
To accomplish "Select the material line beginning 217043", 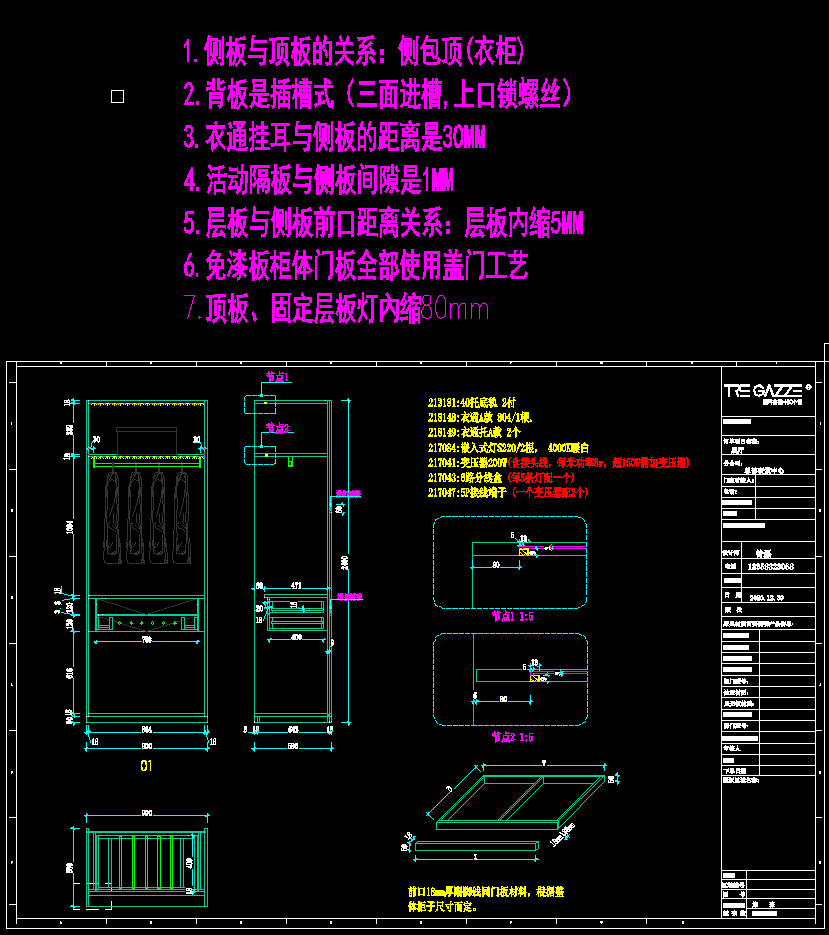I will click(x=501, y=478).
